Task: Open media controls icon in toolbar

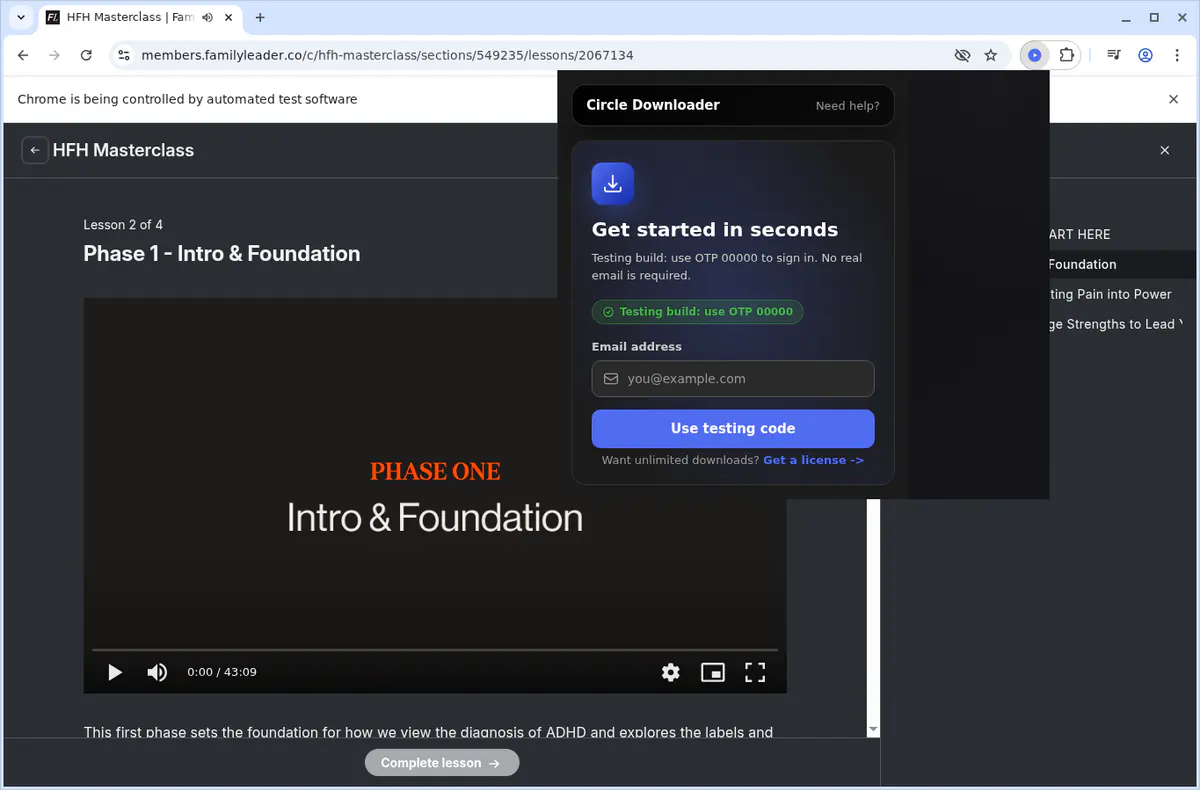Action: [x=1114, y=56]
